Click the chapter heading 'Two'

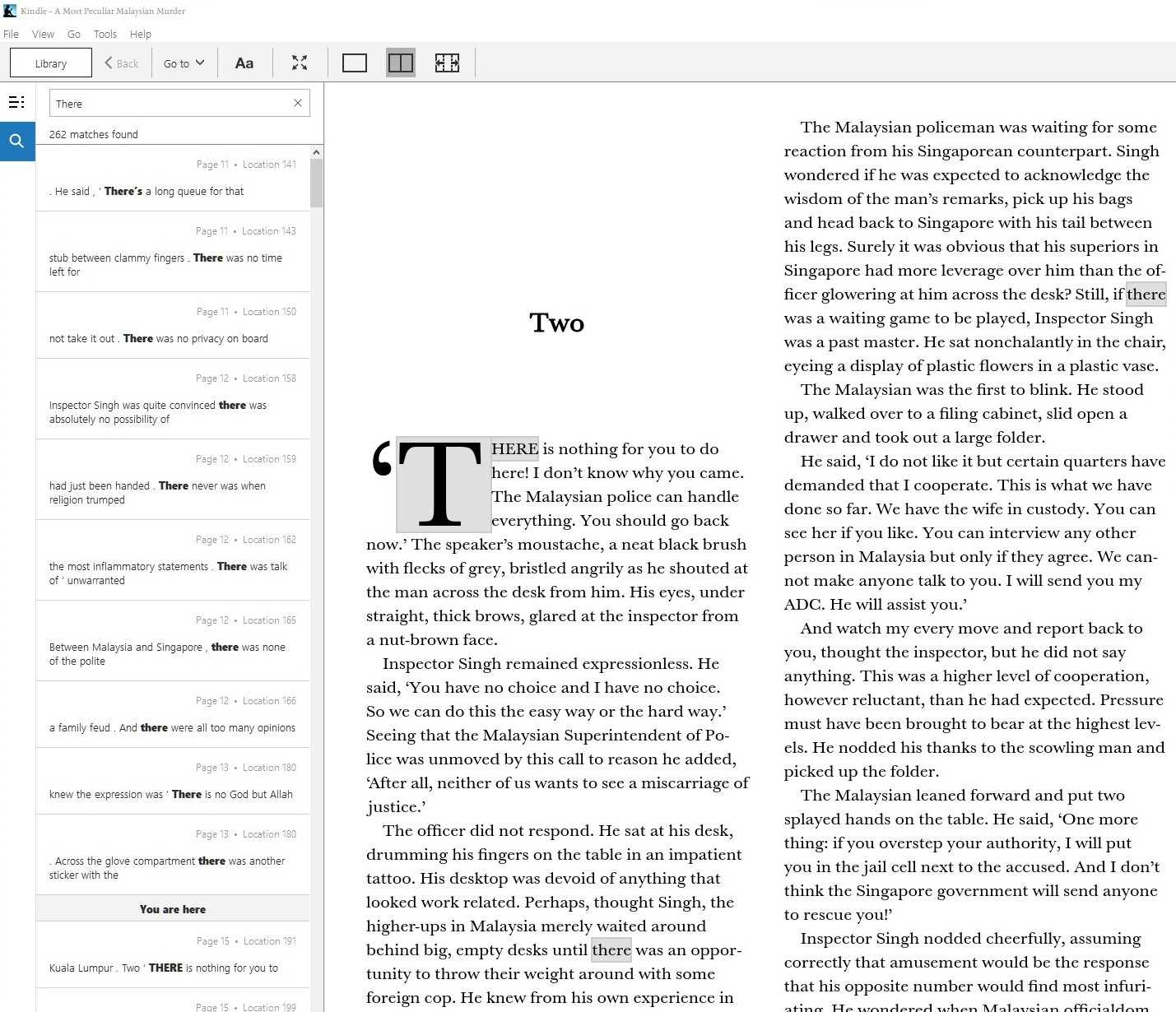pos(557,323)
